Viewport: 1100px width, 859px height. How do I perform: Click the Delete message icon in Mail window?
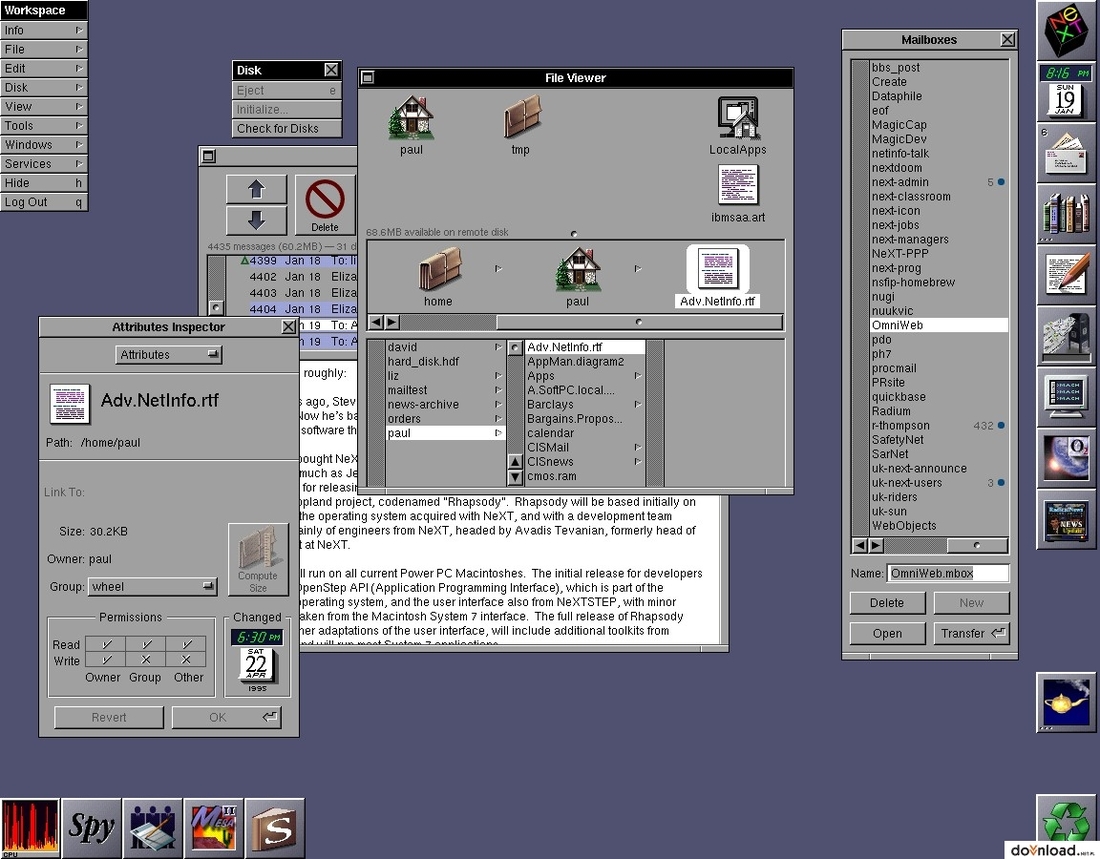pos(325,205)
